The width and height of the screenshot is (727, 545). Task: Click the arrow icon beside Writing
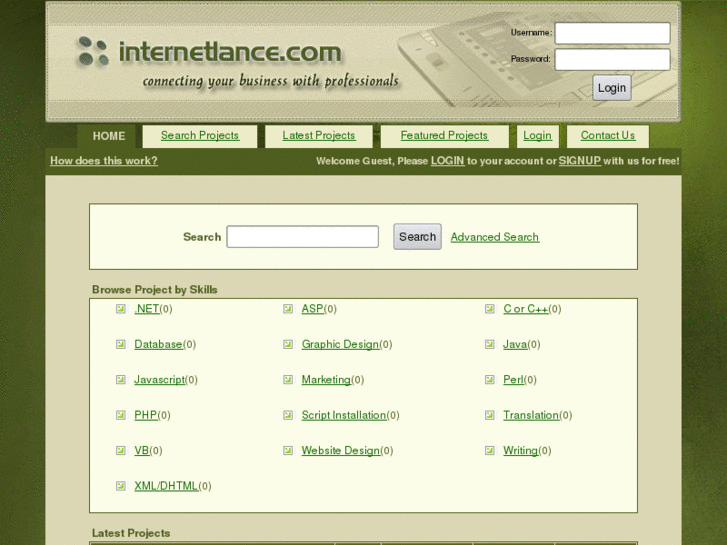point(490,450)
